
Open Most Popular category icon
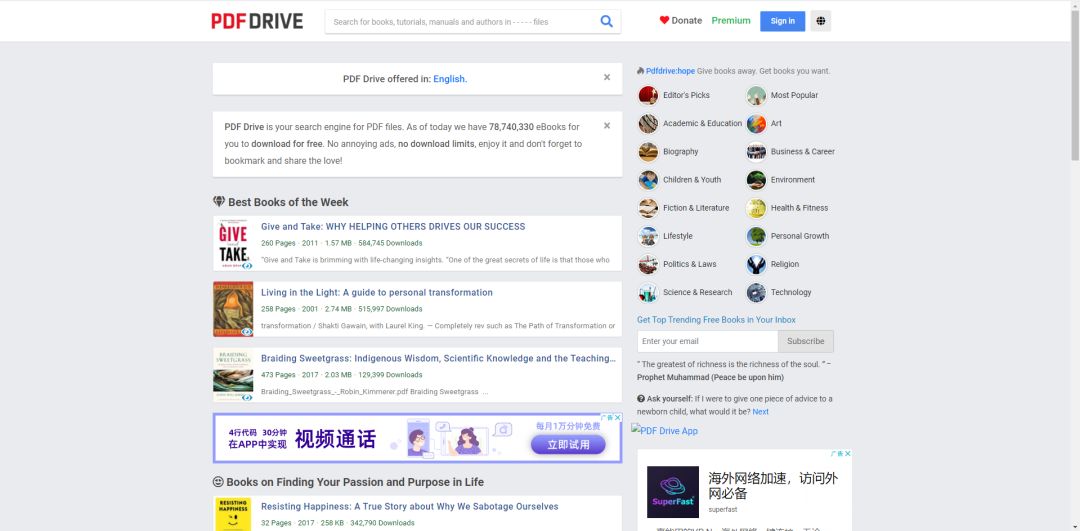[x=756, y=95]
